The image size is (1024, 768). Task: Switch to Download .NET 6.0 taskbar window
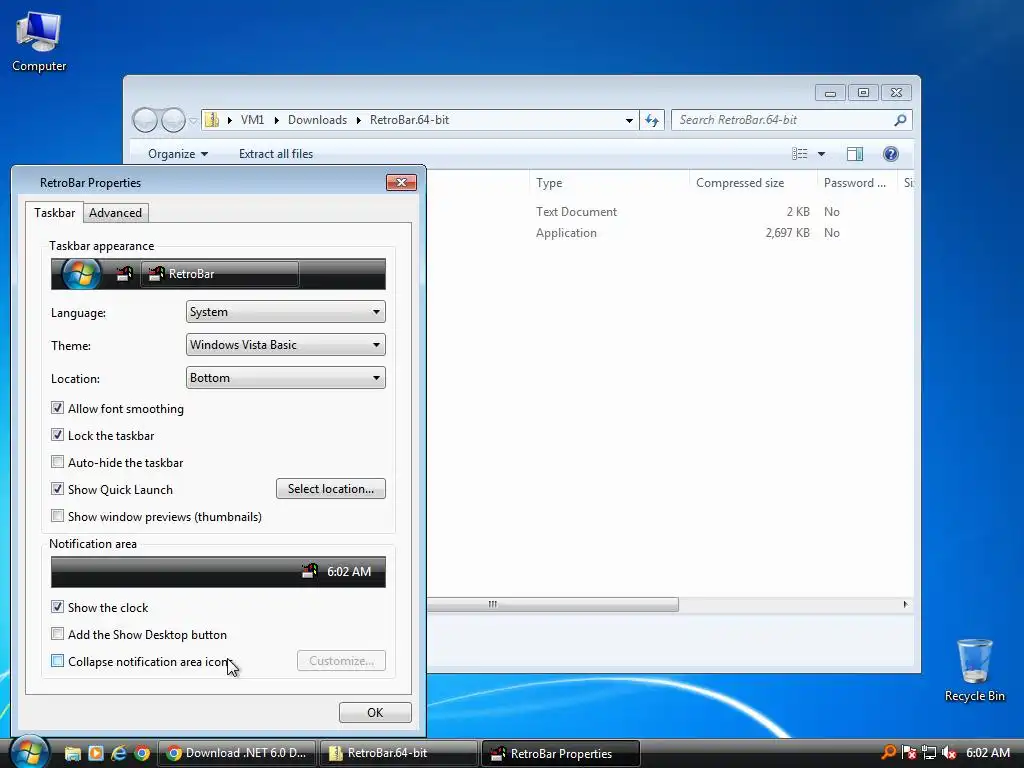tap(237, 753)
